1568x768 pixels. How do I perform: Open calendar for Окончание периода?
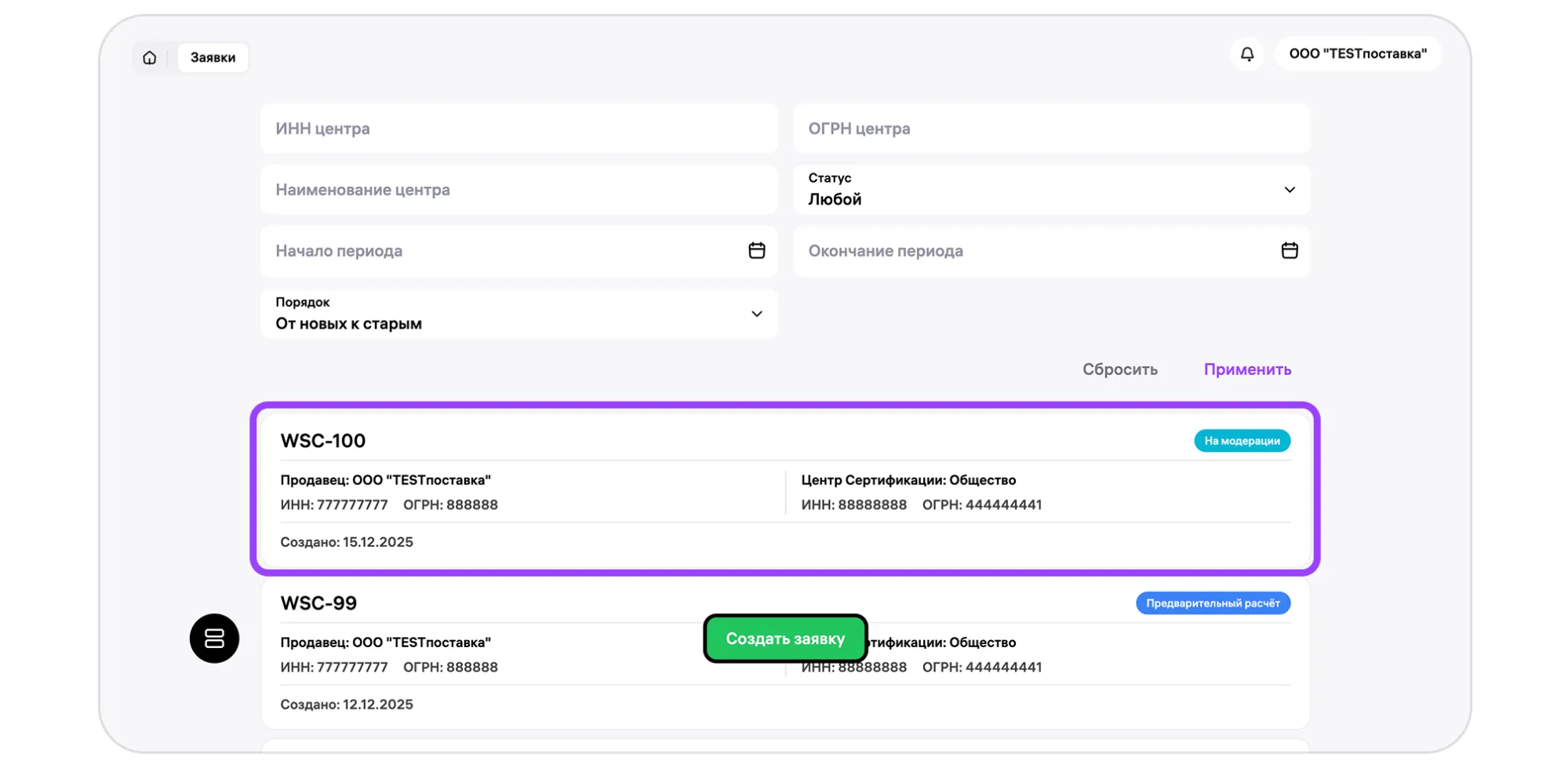(x=1289, y=250)
